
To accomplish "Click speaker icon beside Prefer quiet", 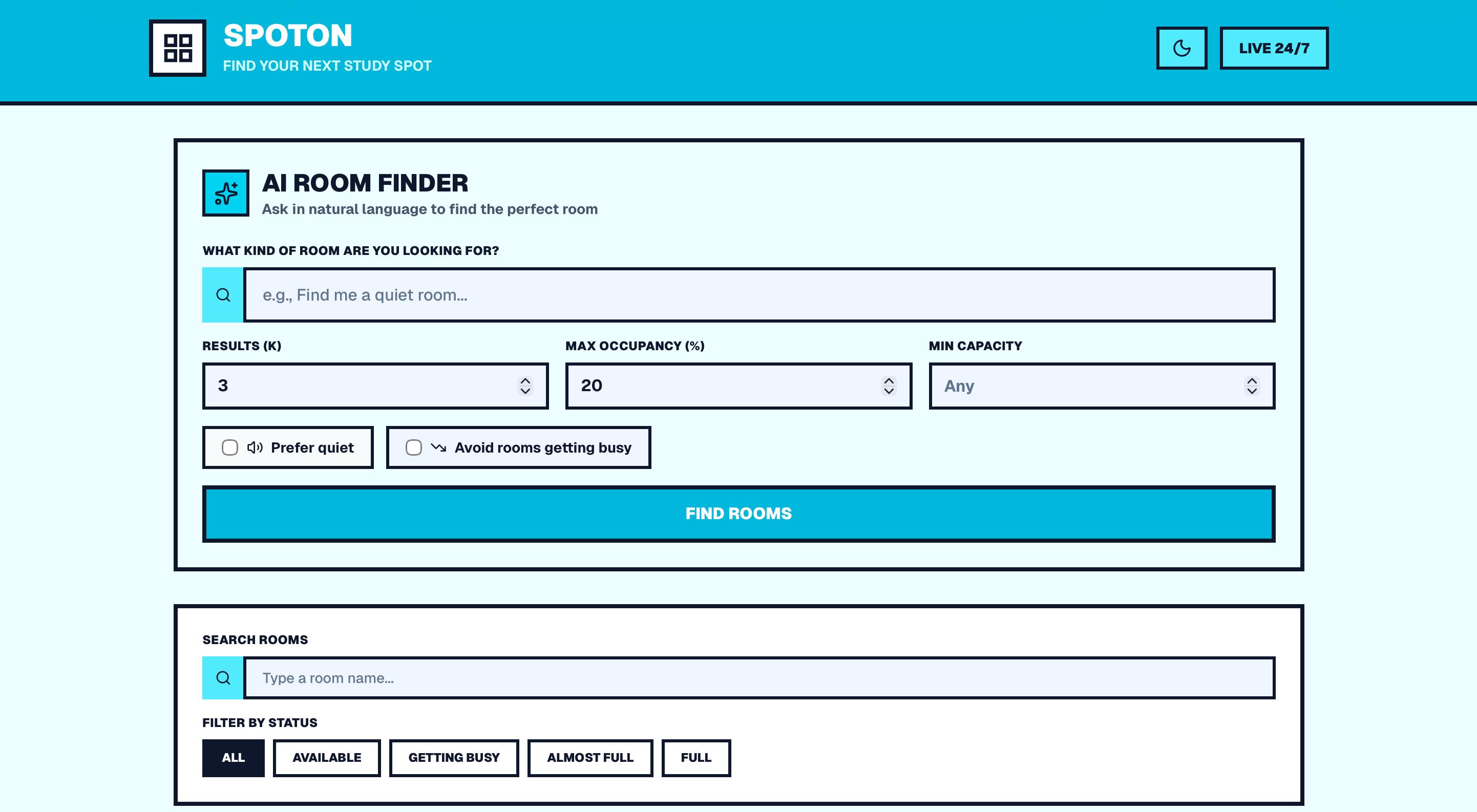I will coord(255,447).
